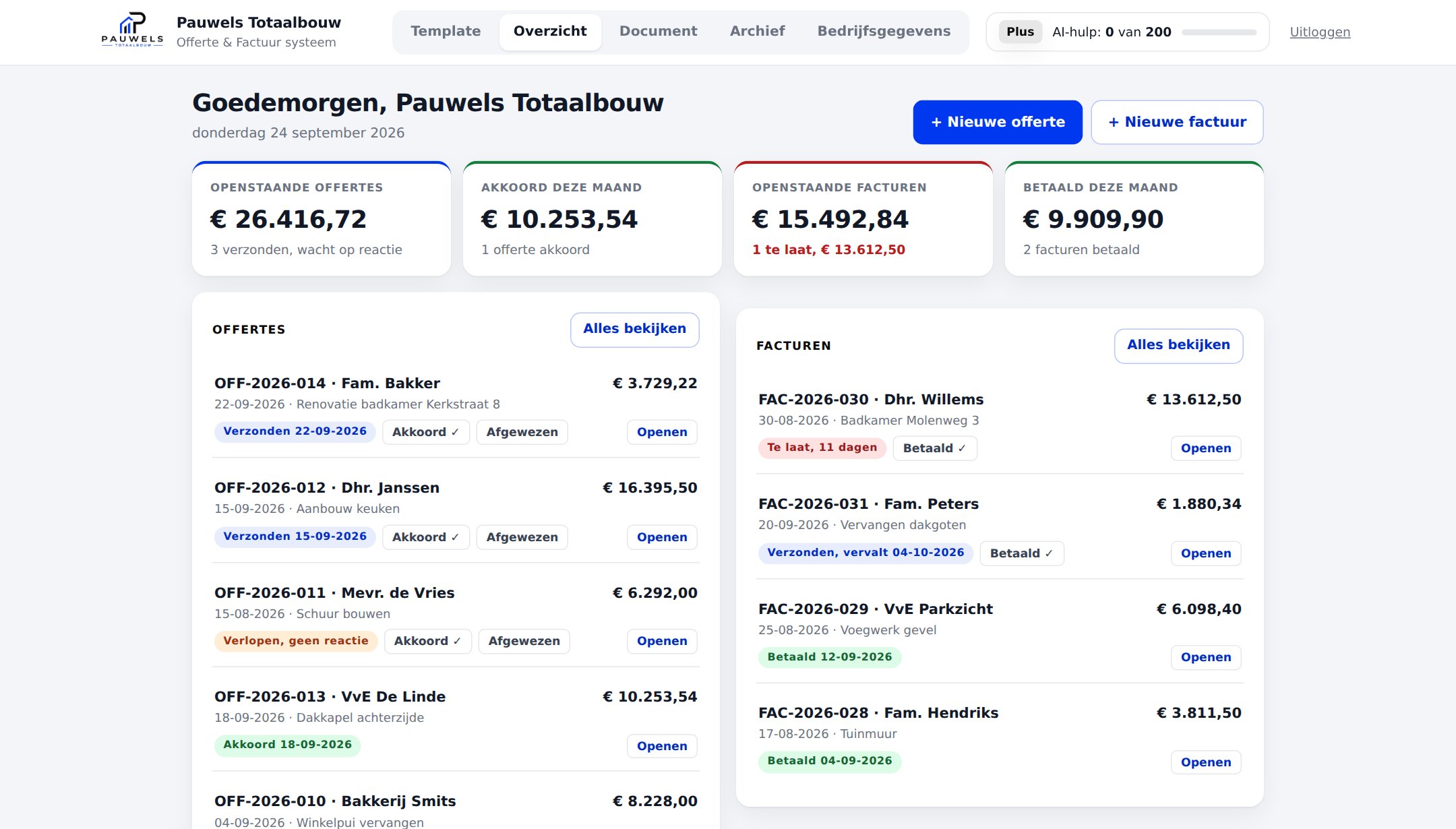Click the OFF-2026-010 Bakkerij Smits row title
This screenshot has height=829, width=1456.
(335, 801)
